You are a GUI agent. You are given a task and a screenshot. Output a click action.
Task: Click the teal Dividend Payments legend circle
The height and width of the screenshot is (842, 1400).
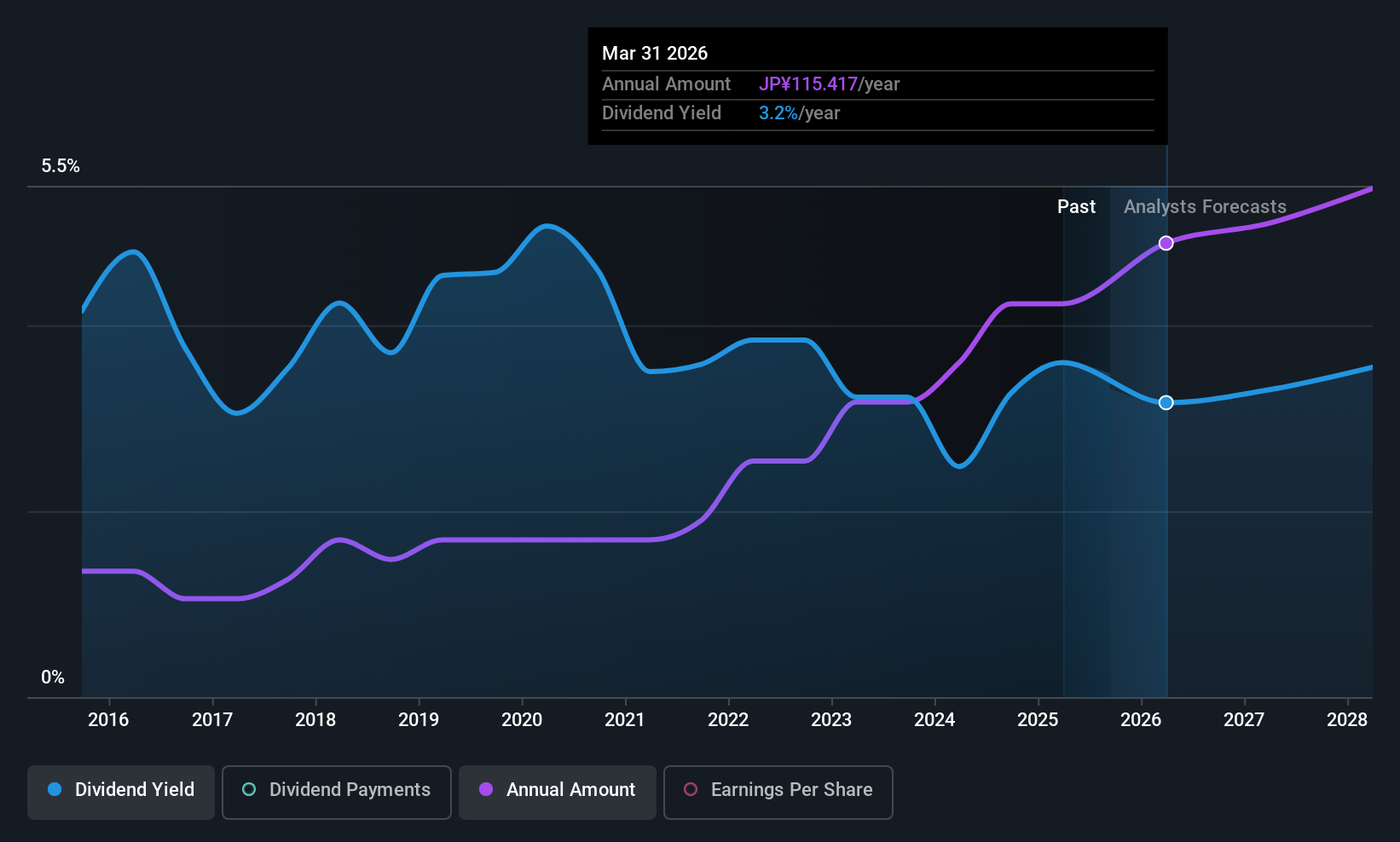(x=249, y=789)
